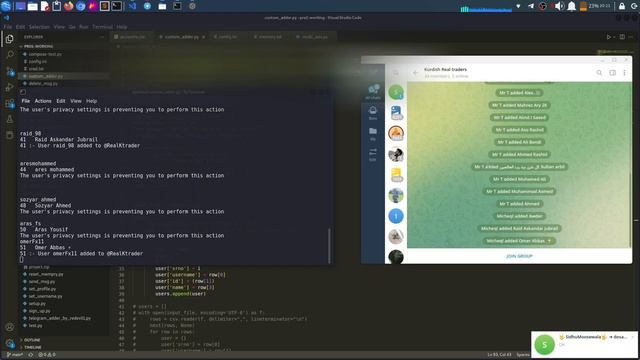Open the Telegram Edit folders icon

click(x=373, y=154)
